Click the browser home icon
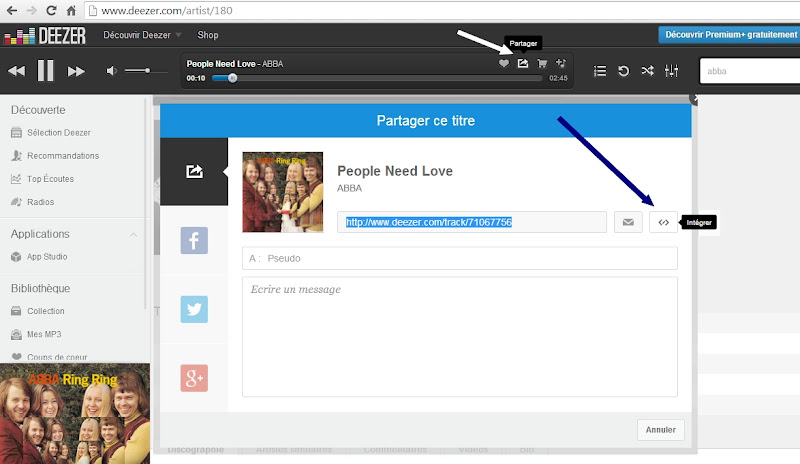This screenshot has width=800, height=464. (71, 10)
